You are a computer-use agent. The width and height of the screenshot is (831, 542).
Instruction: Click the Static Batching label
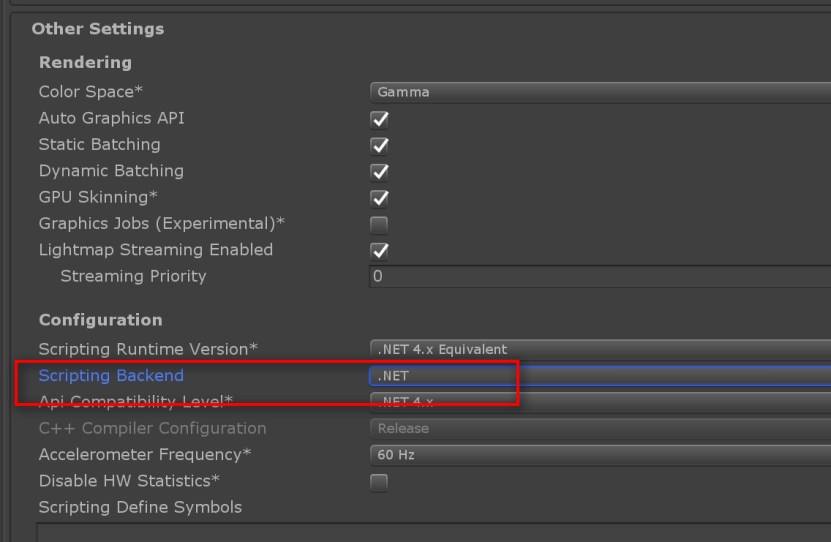(x=100, y=144)
